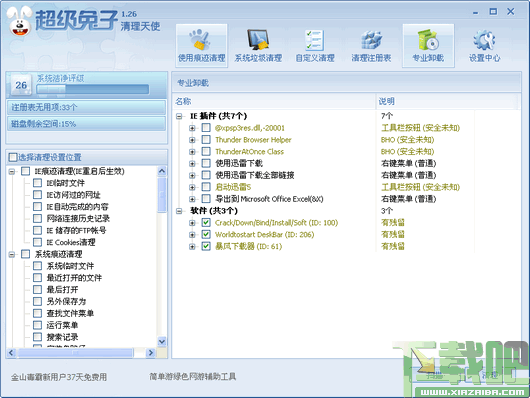Click the Super Rabbit logo icon
Viewport: 530px width, 398px height.
point(20,21)
